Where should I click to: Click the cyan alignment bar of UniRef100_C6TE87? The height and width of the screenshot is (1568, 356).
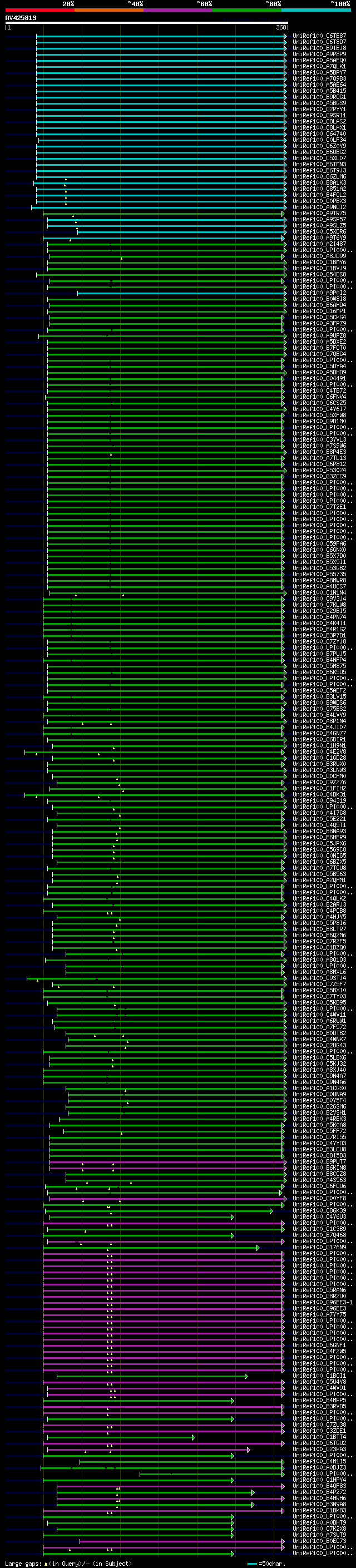point(161,36)
